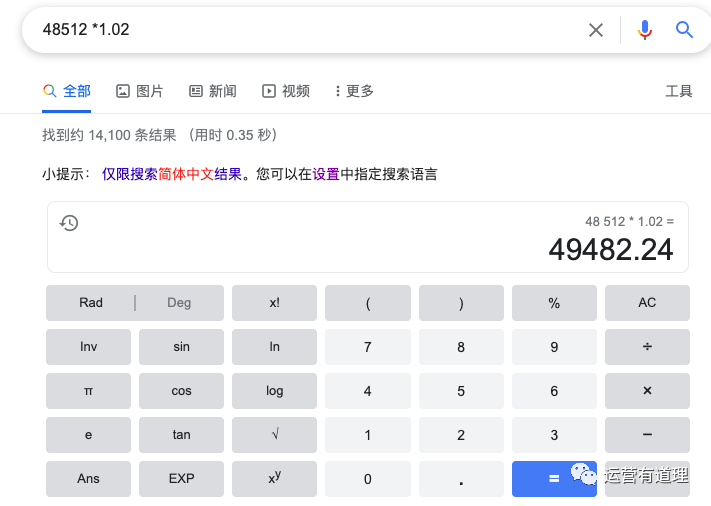711x506 pixels.
Task: Click the sin key
Action: [x=181, y=347]
